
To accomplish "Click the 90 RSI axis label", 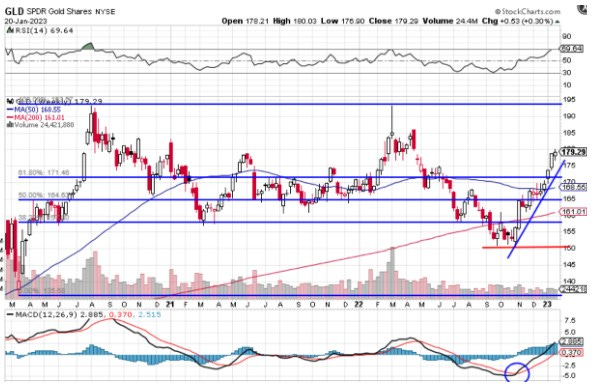I will pyautogui.click(x=567, y=36).
